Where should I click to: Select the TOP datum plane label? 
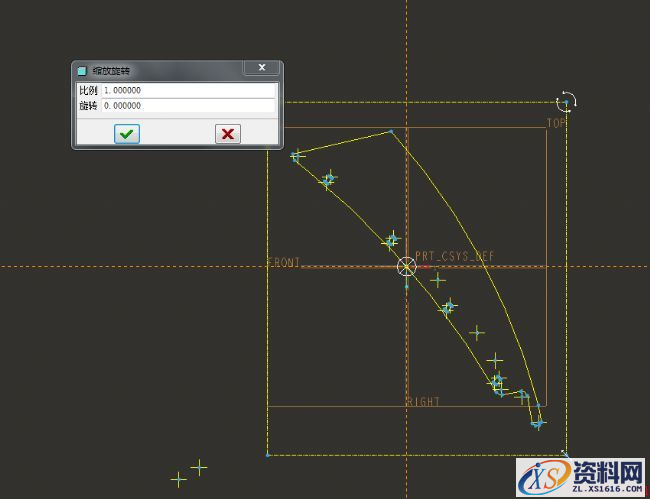click(556, 123)
